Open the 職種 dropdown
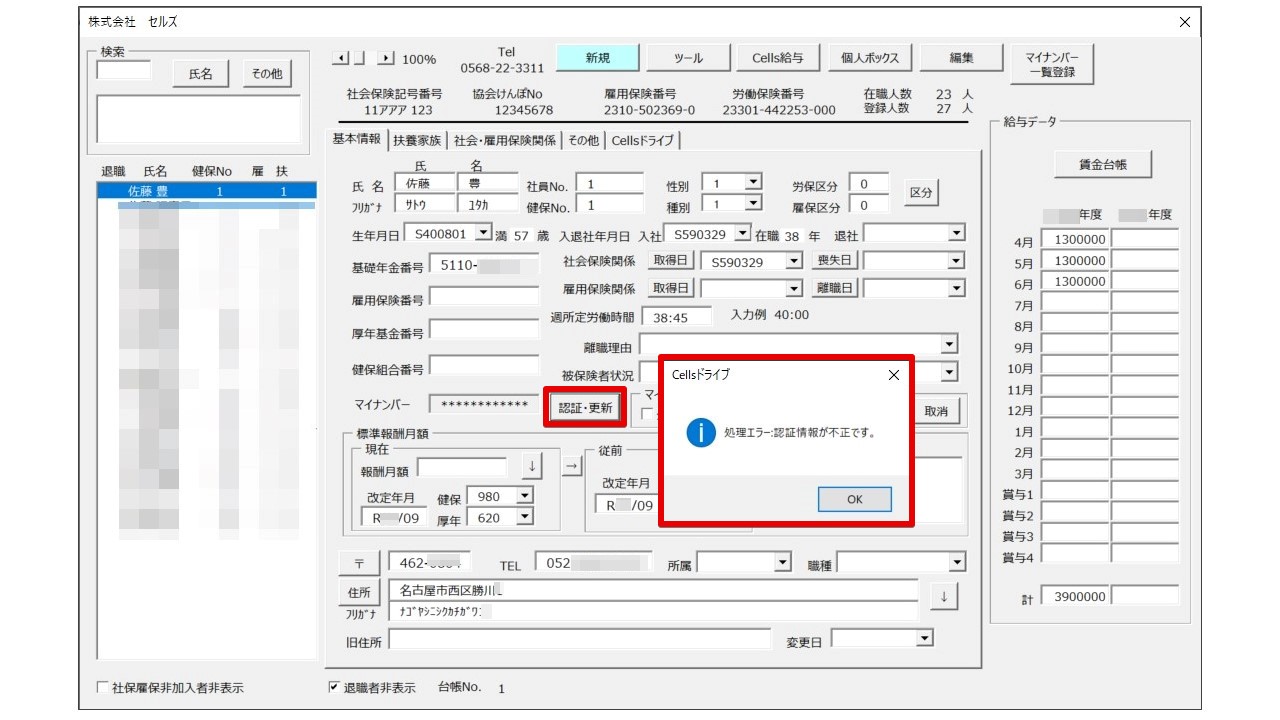This screenshot has height=720, width=1280. pos(957,562)
